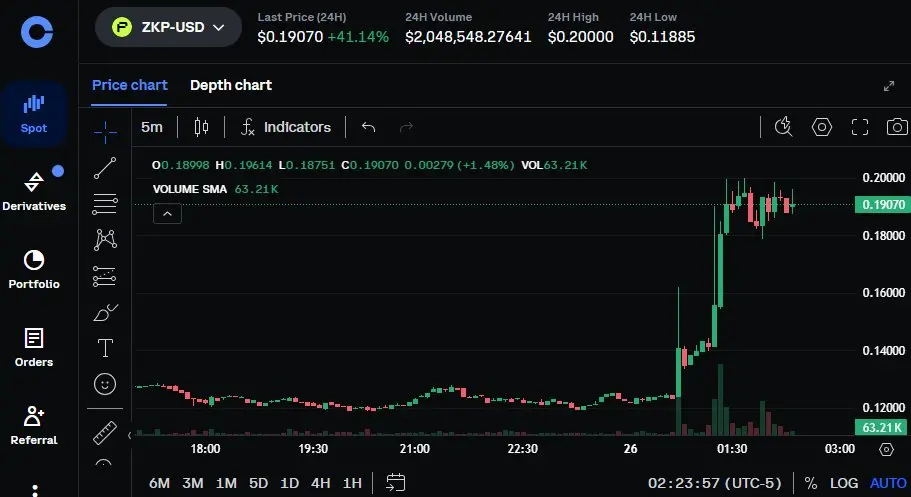Toggle AUTO scale mode
The width and height of the screenshot is (911, 497).
[888, 483]
